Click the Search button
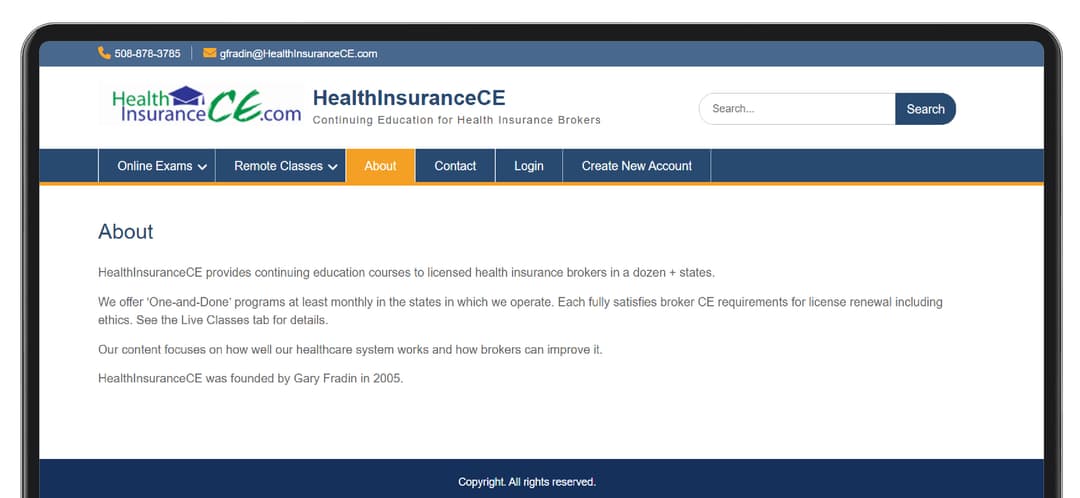1080x498 pixels. 925,109
